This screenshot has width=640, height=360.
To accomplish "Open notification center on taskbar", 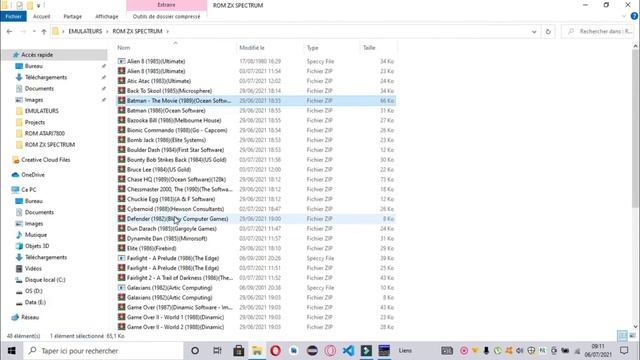I will pyautogui.click(x=624, y=351).
